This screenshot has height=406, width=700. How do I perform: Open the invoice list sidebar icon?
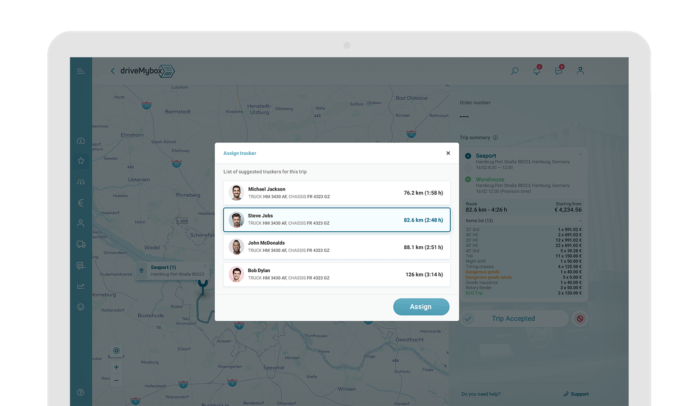[x=81, y=265]
